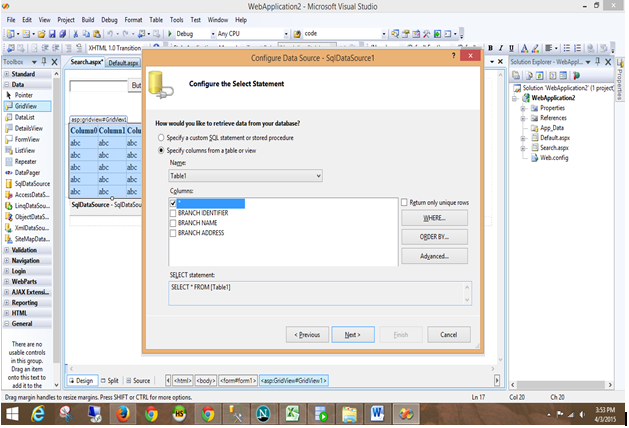Click the bulleted list icon
This screenshot has height=428, width=629.
[566, 48]
